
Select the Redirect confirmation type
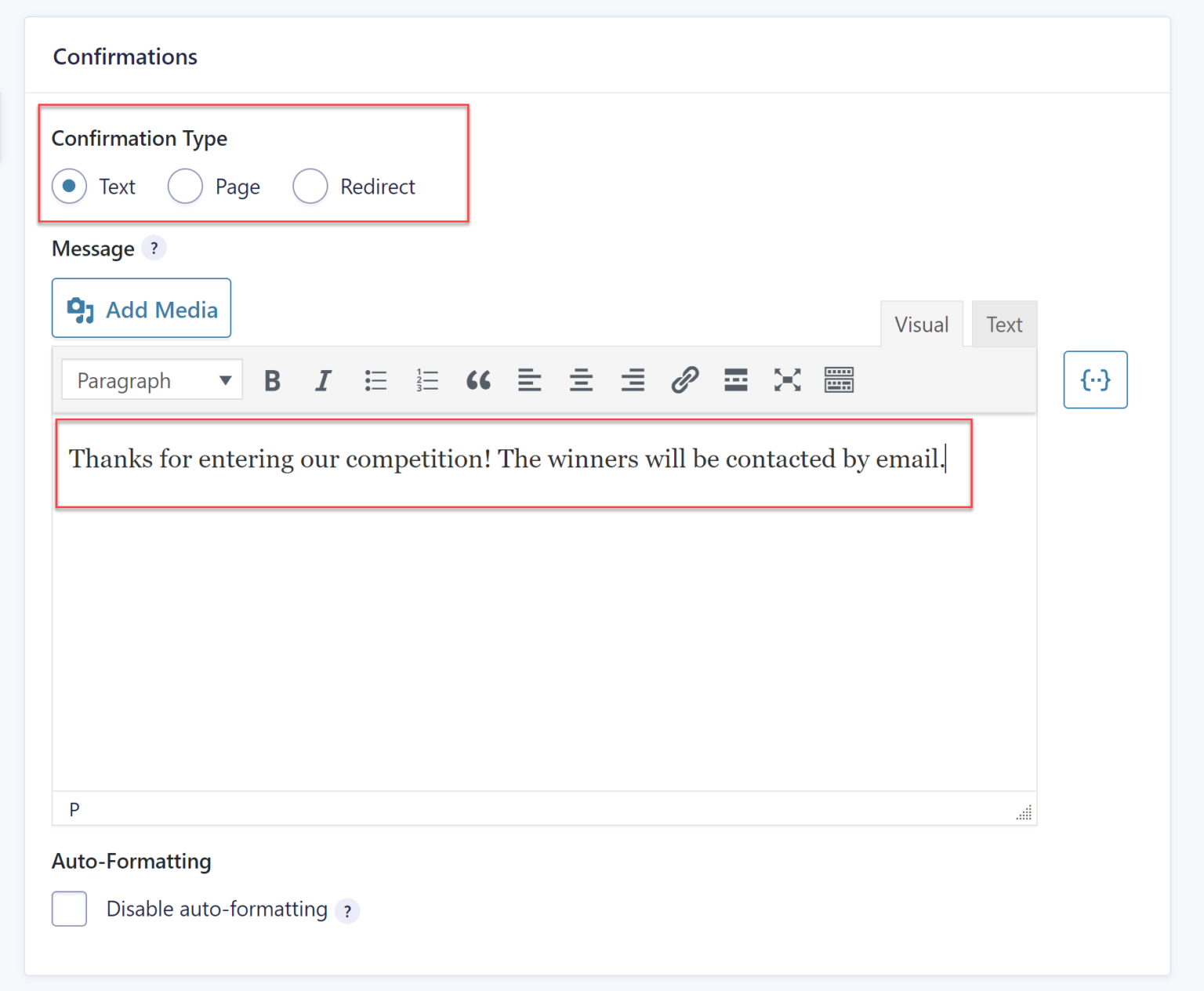point(310,187)
